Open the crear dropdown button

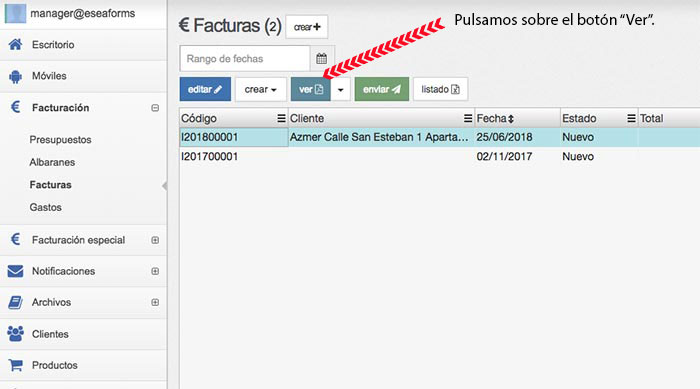261,89
